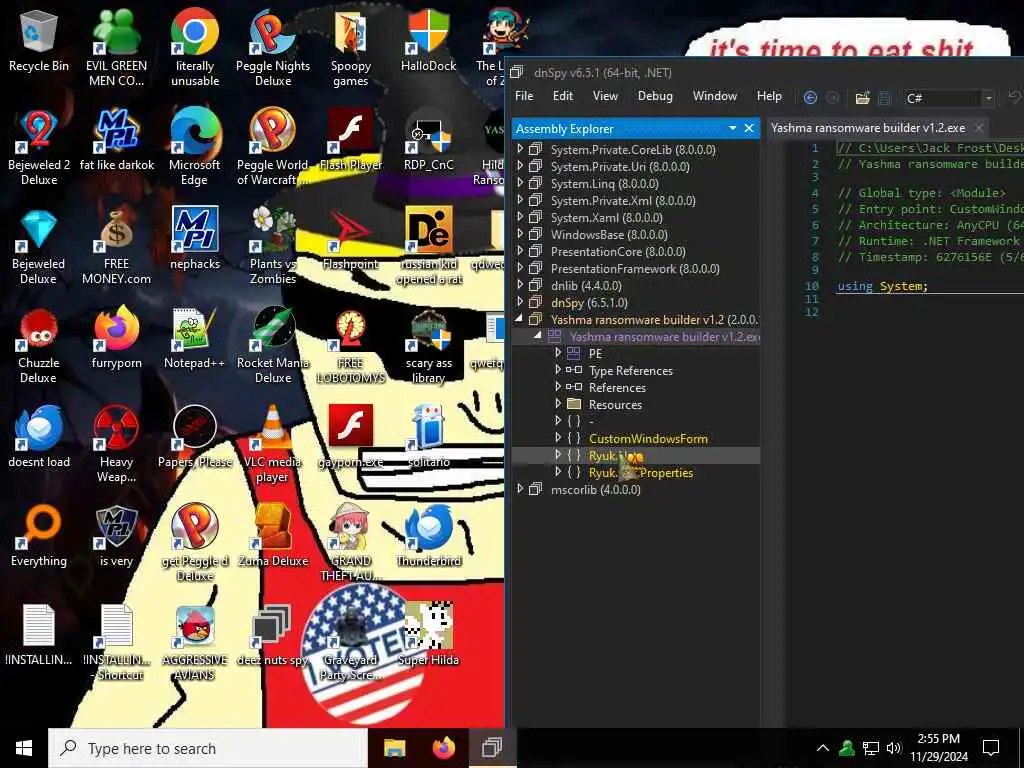1024x768 pixels.
Task: Launch Notepad++ from desktop
Action: pyautogui.click(x=195, y=340)
